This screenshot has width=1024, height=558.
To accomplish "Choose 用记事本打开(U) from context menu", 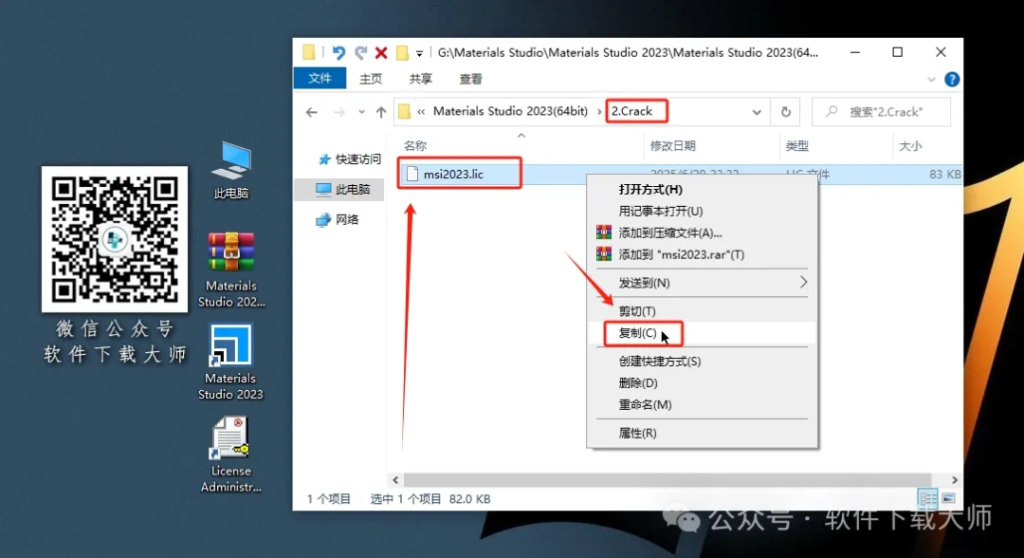I will [702, 211].
